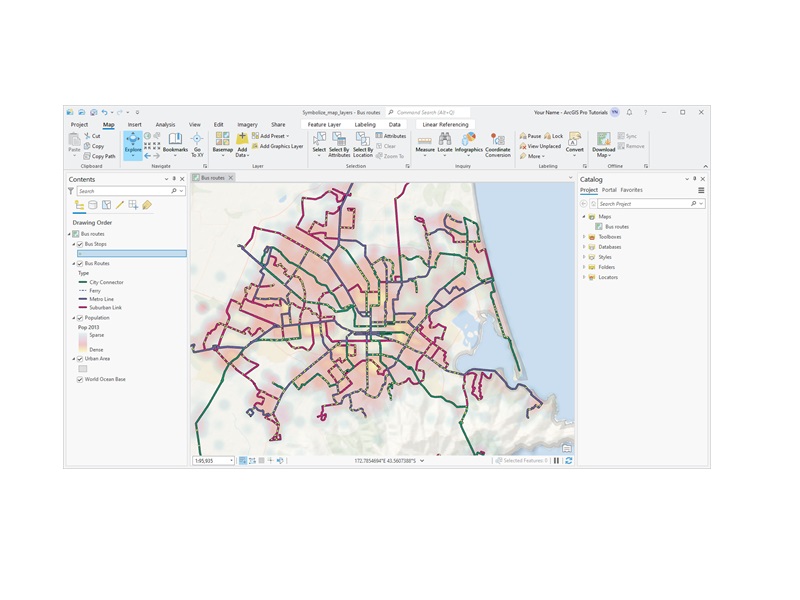Image resolution: width=800 pixels, height=600 pixels.
Task: Toggle the Population layer visibility
Action: (x=80, y=318)
